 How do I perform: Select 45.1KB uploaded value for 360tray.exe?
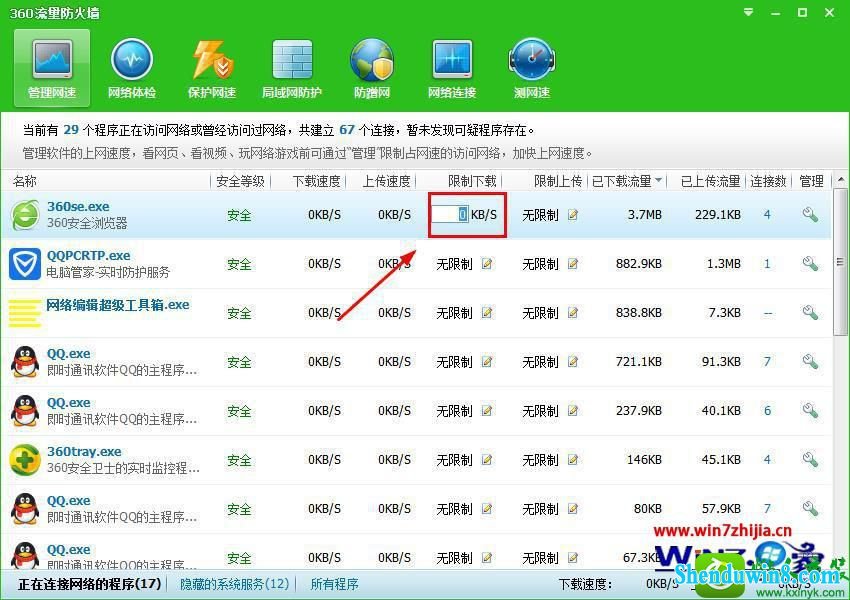pyautogui.click(x=721, y=460)
